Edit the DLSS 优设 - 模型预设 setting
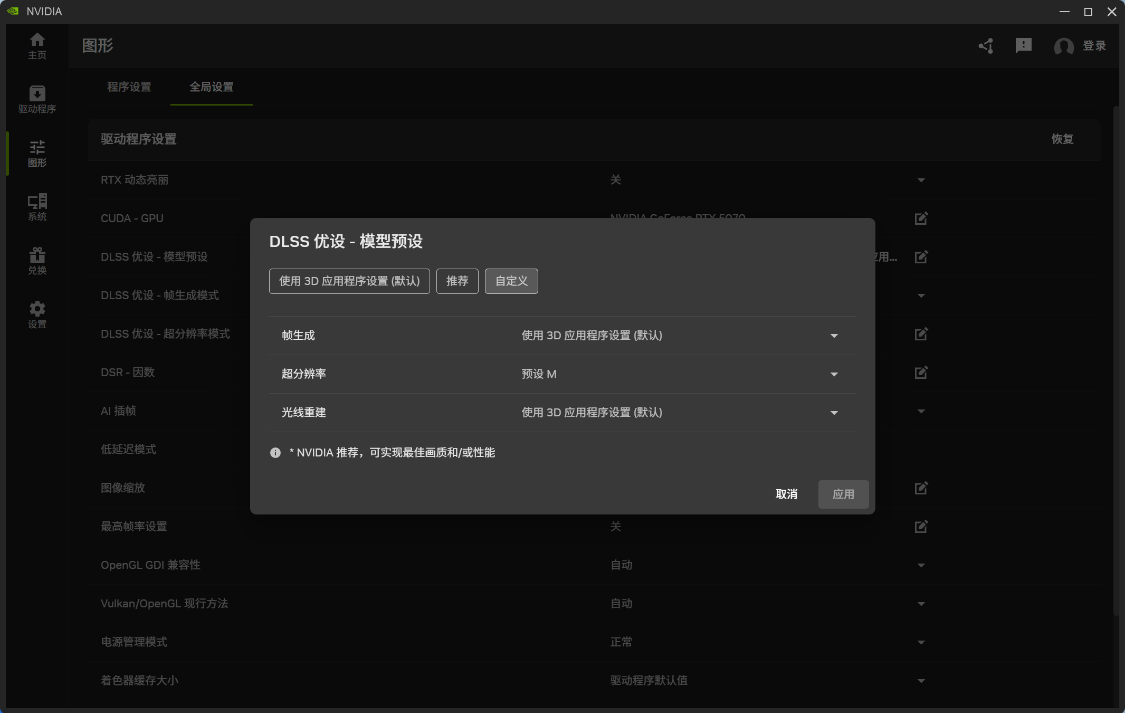 (921, 257)
